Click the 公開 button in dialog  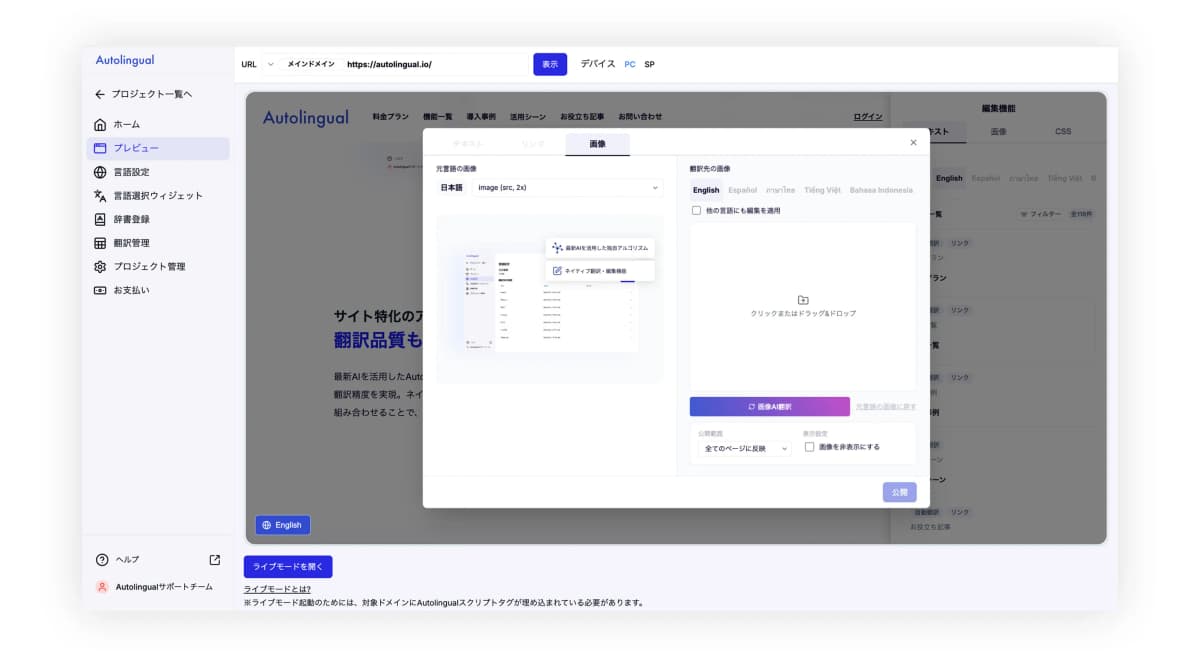coord(899,492)
